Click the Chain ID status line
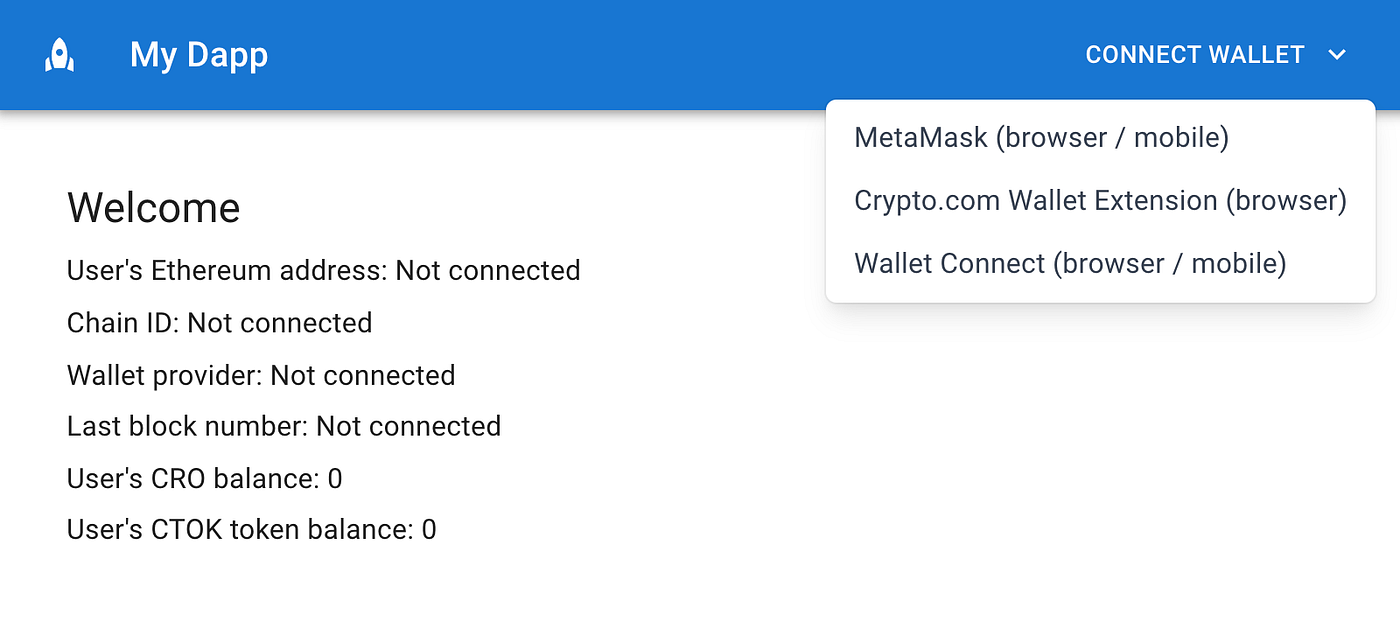1400x628 pixels. (x=219, y=322)
